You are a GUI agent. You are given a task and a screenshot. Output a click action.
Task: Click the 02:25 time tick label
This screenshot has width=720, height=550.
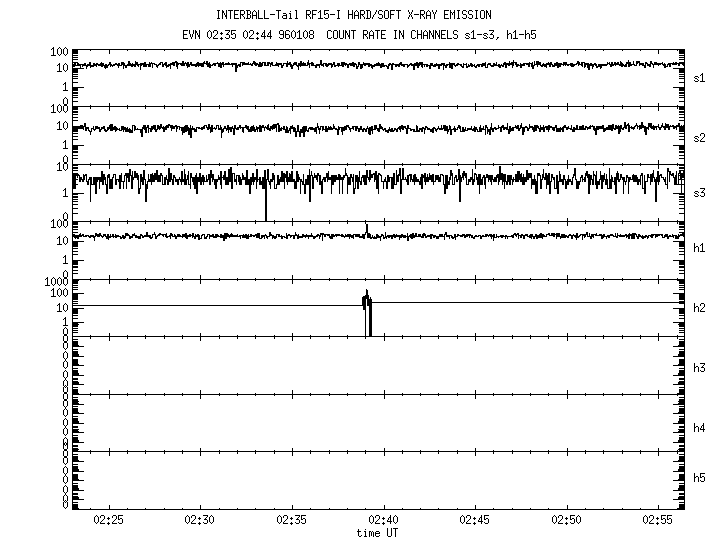(x=108, y=521)
